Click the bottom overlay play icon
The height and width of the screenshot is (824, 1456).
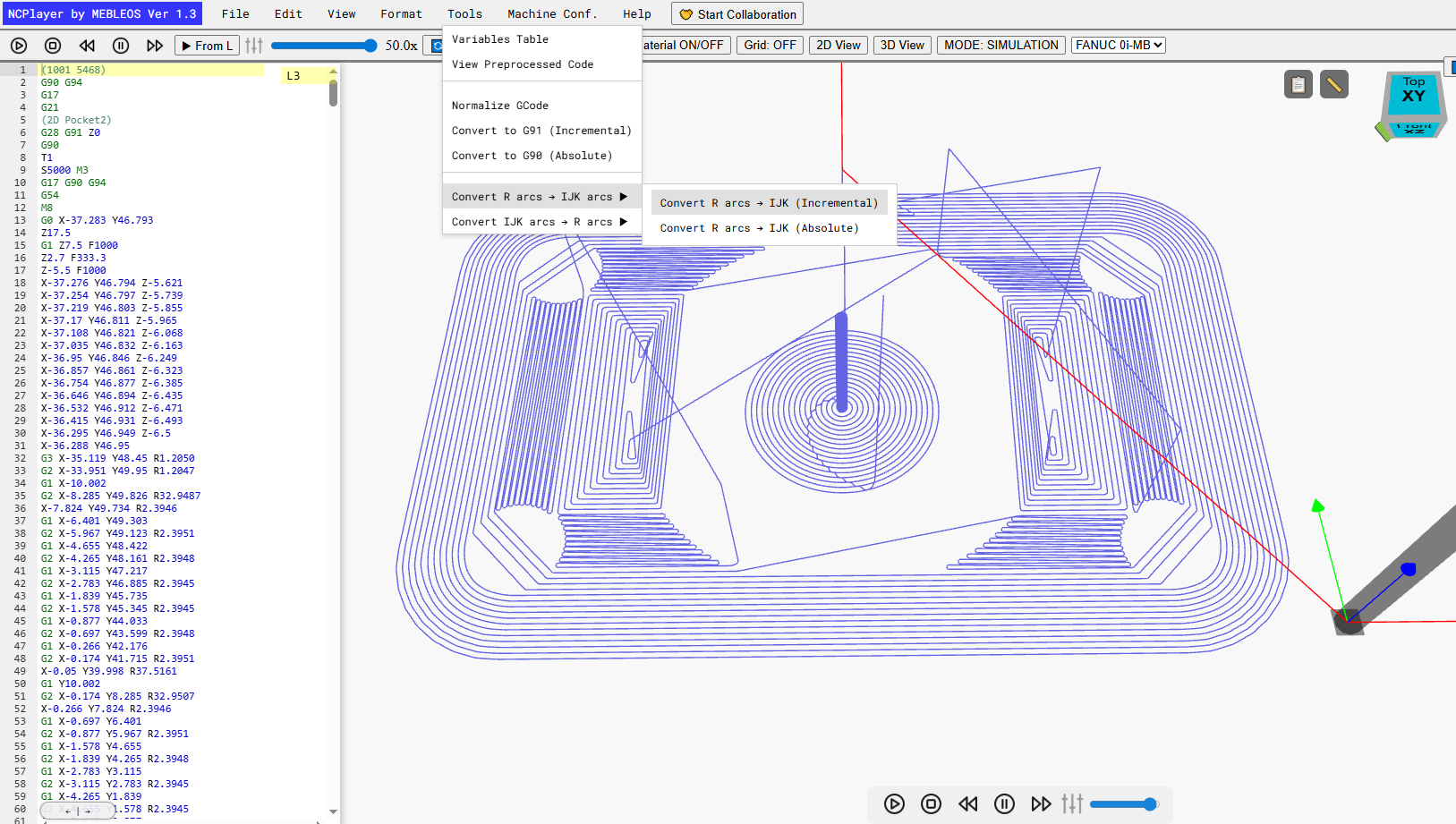pyautogui.click(x=894, y=803)
